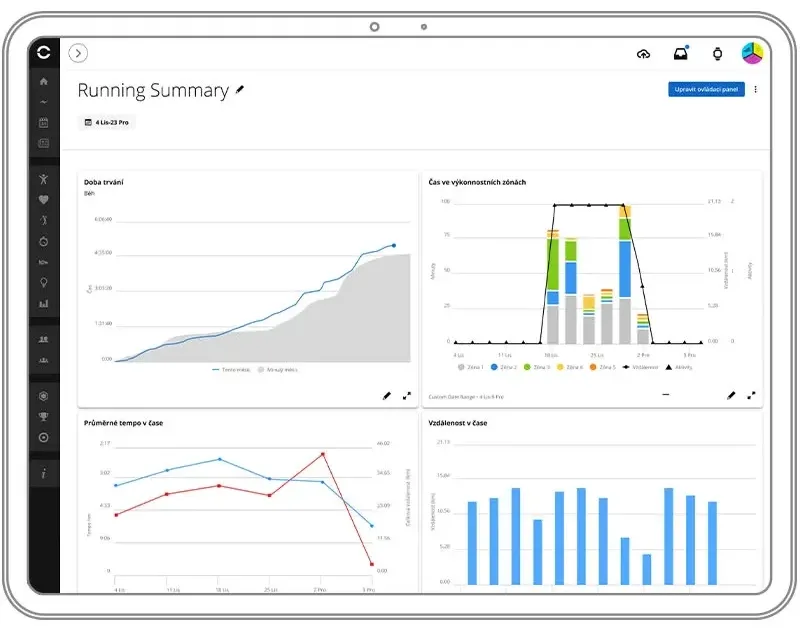
Task: Go to Home in the sidebar
Action: (x=43, y=81)
